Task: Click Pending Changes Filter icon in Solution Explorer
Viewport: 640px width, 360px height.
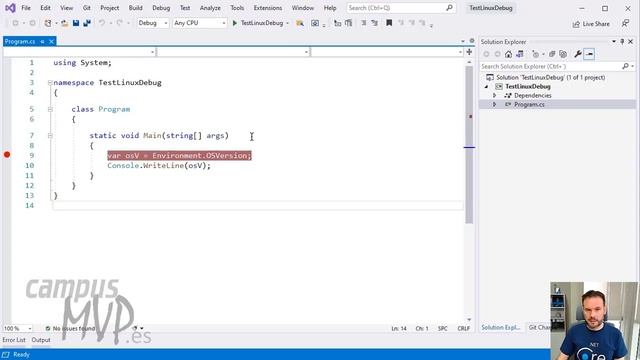Action: point(536,54)
